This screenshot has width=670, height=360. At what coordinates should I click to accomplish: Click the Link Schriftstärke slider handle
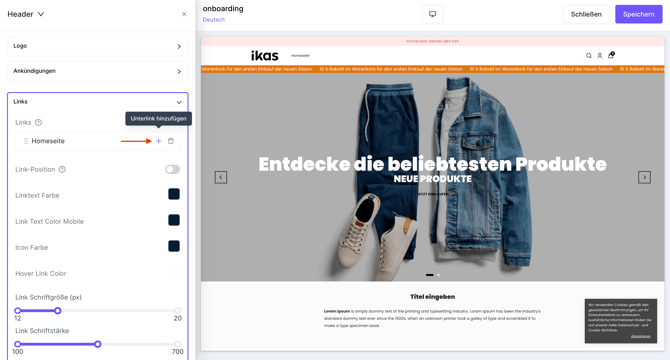coord(98,344)
